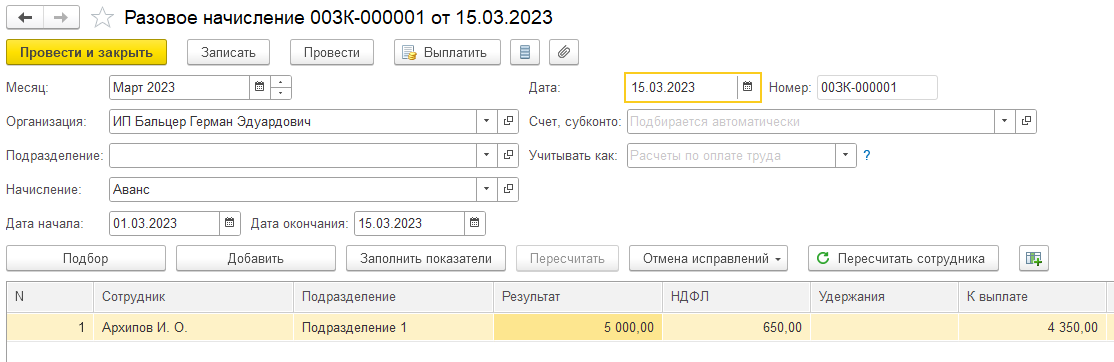1114x362 pixels.
Task: Click the Подбор button
Action: 86,258
